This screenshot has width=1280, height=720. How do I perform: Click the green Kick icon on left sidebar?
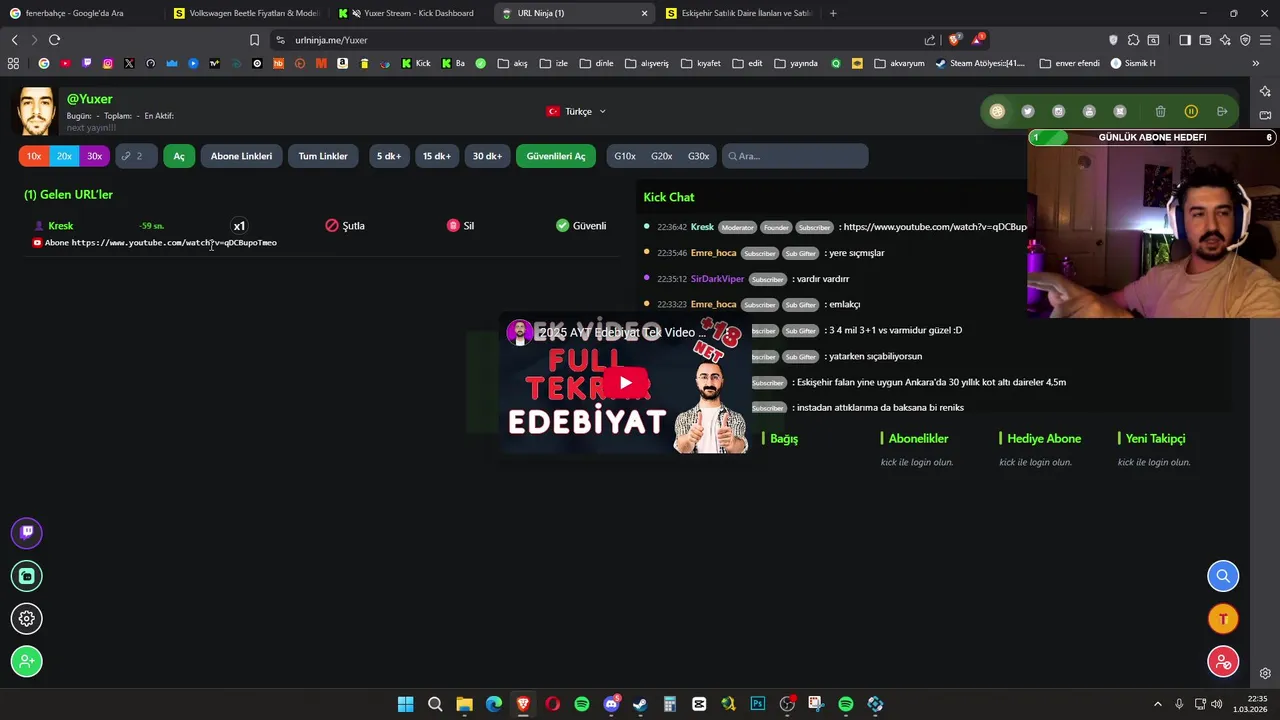27,576
